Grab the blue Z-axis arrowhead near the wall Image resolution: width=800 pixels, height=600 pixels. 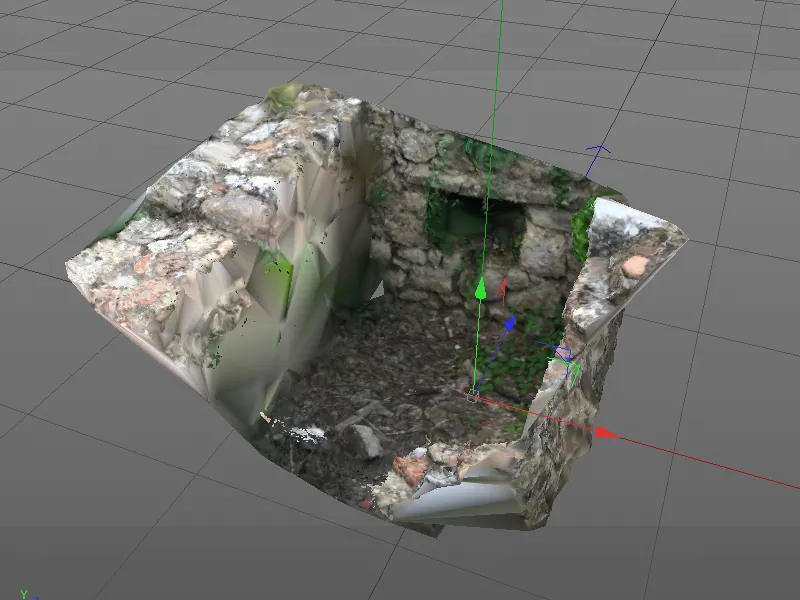coord(510,322)
